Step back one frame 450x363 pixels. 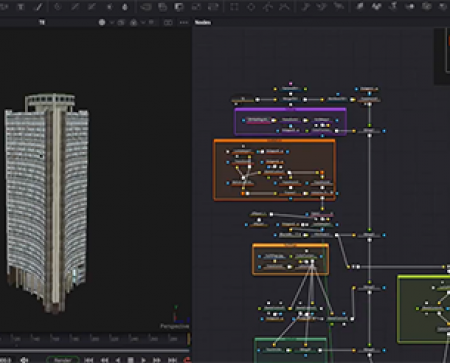(104, 360)
